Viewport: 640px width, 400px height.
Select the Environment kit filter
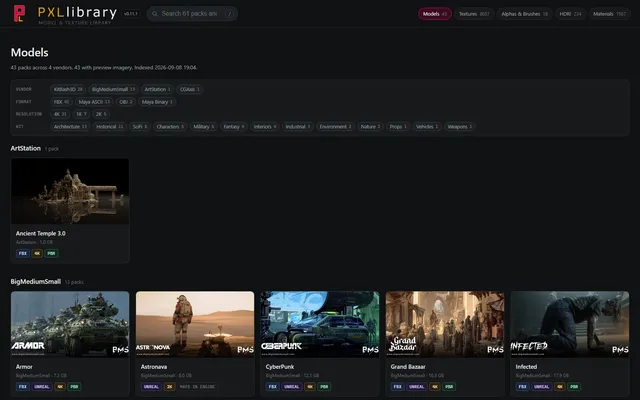[x=335, y=127]
